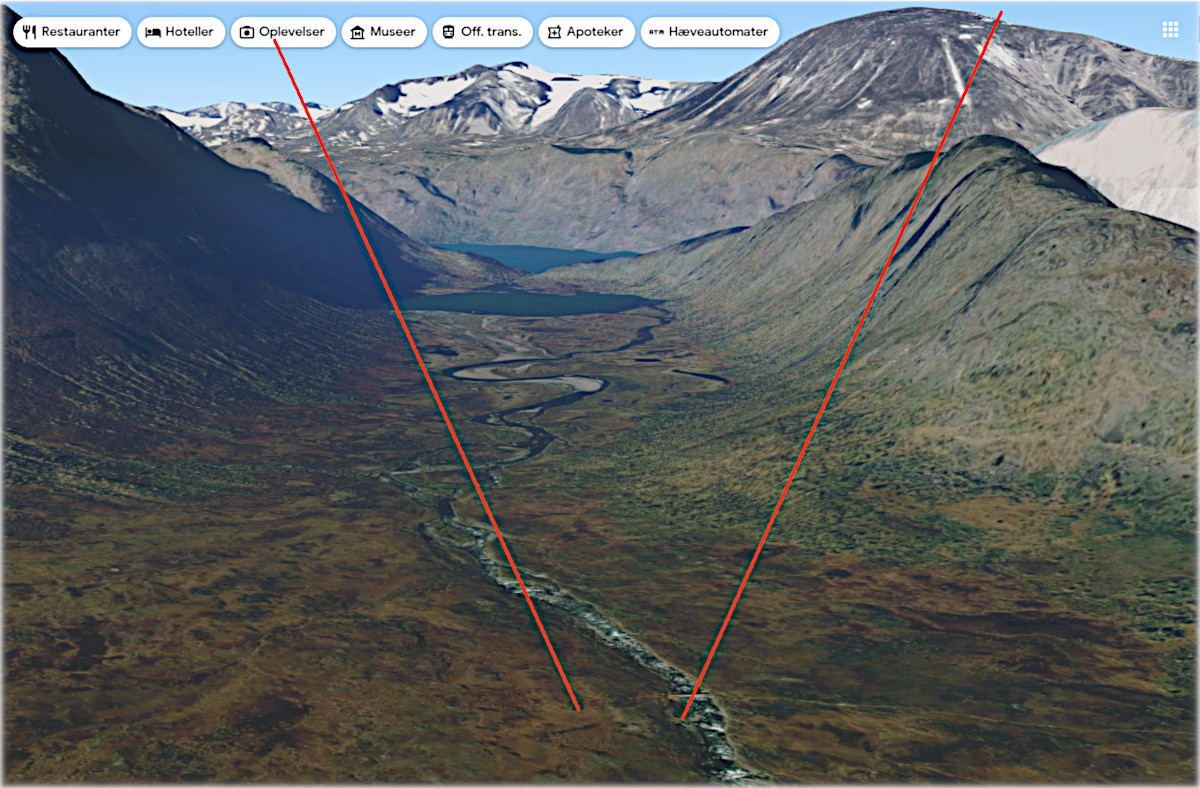Click the bottom endpoint of the left red line
Viewport: 1200px width, 788px height.
(578, 709)
